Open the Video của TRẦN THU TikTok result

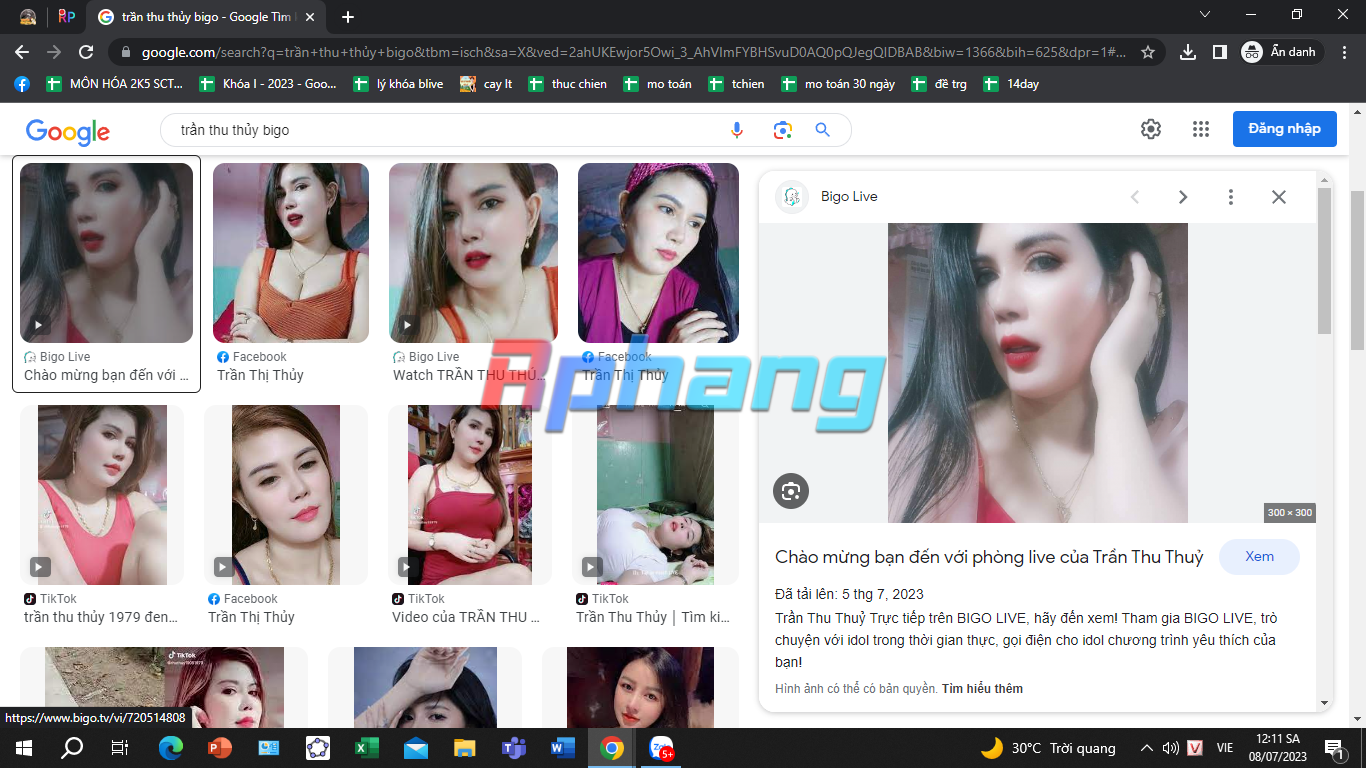pos(470,495)
